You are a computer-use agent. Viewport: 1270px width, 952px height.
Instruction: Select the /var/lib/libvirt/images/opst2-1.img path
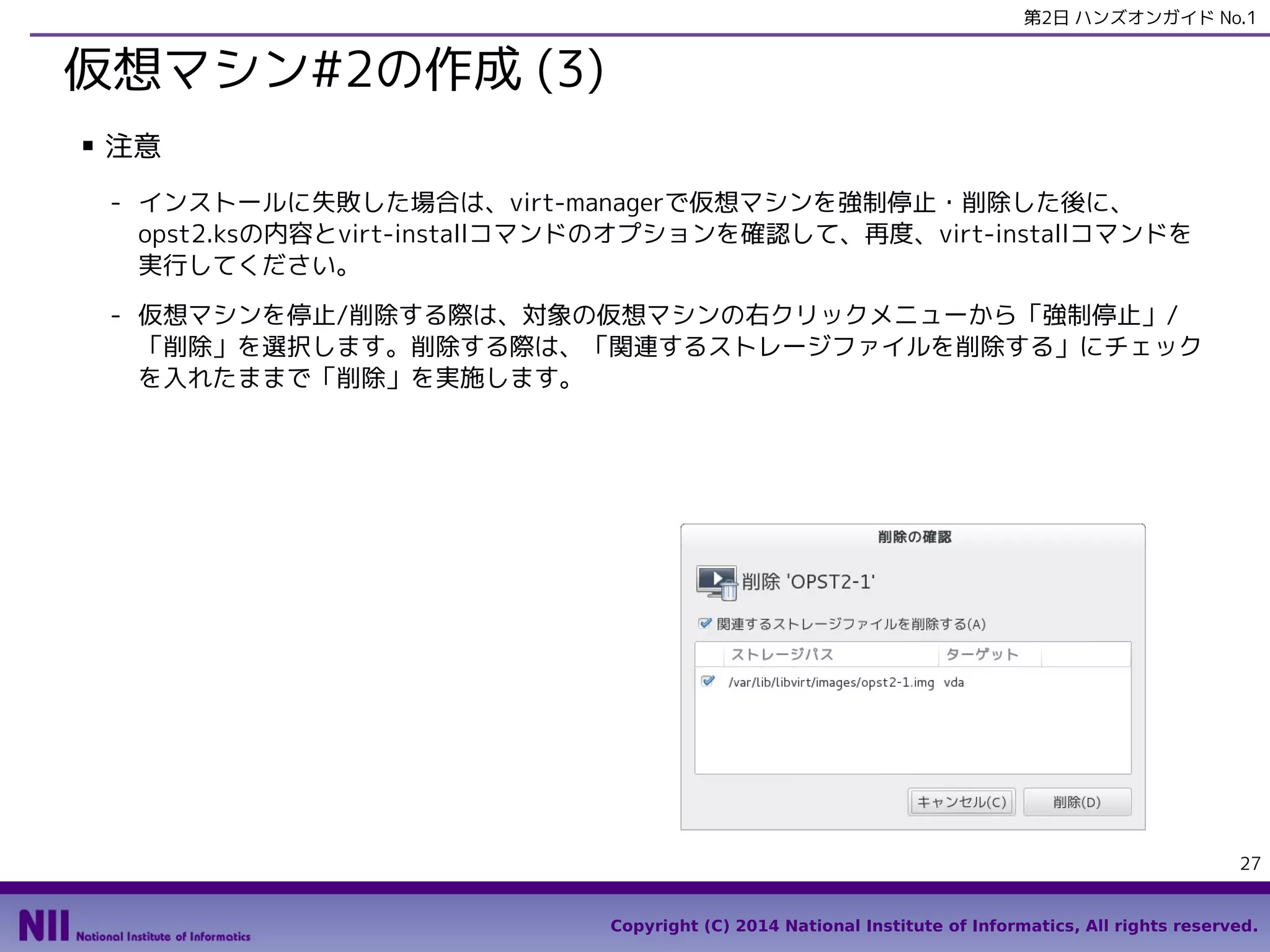831,682
